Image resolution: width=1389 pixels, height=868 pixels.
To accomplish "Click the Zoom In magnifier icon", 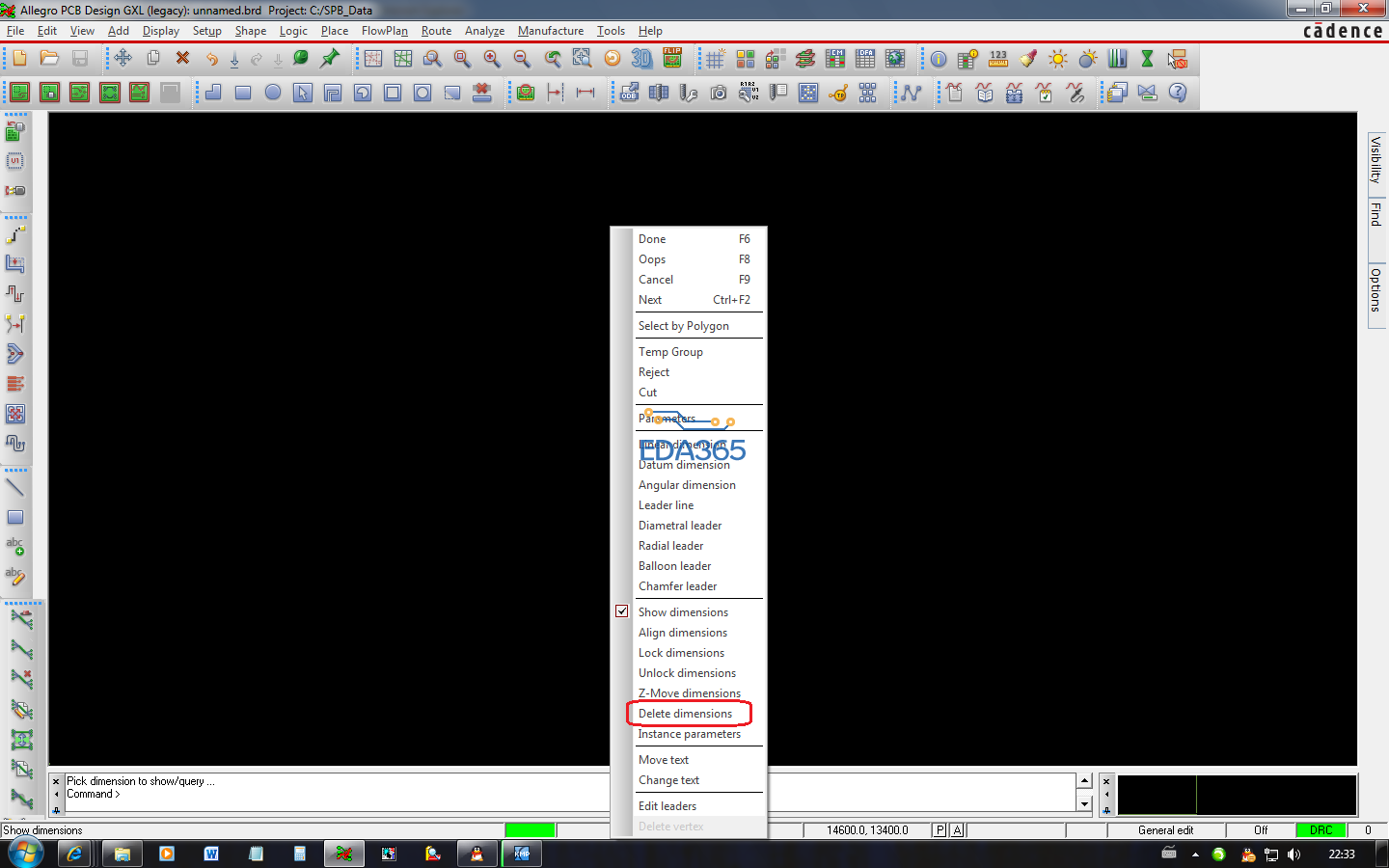I will (x=492, y=59).
